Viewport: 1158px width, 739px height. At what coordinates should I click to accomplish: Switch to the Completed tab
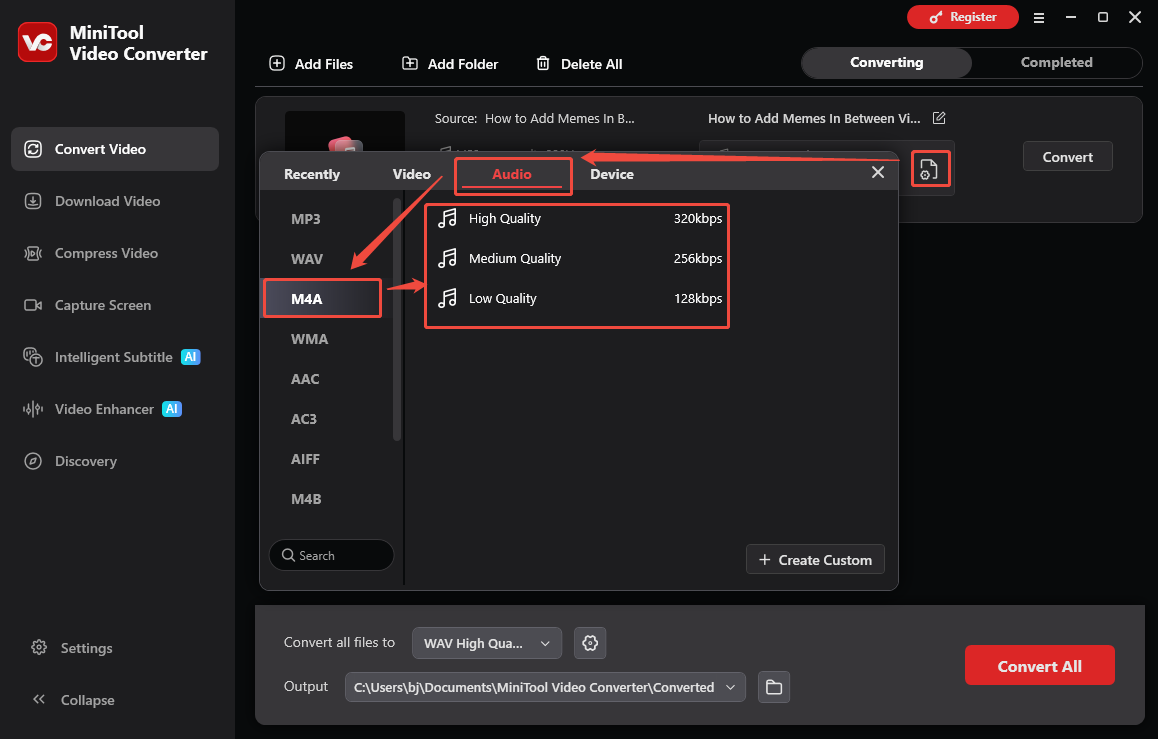pyautogui.click(x=1057, y=63)
